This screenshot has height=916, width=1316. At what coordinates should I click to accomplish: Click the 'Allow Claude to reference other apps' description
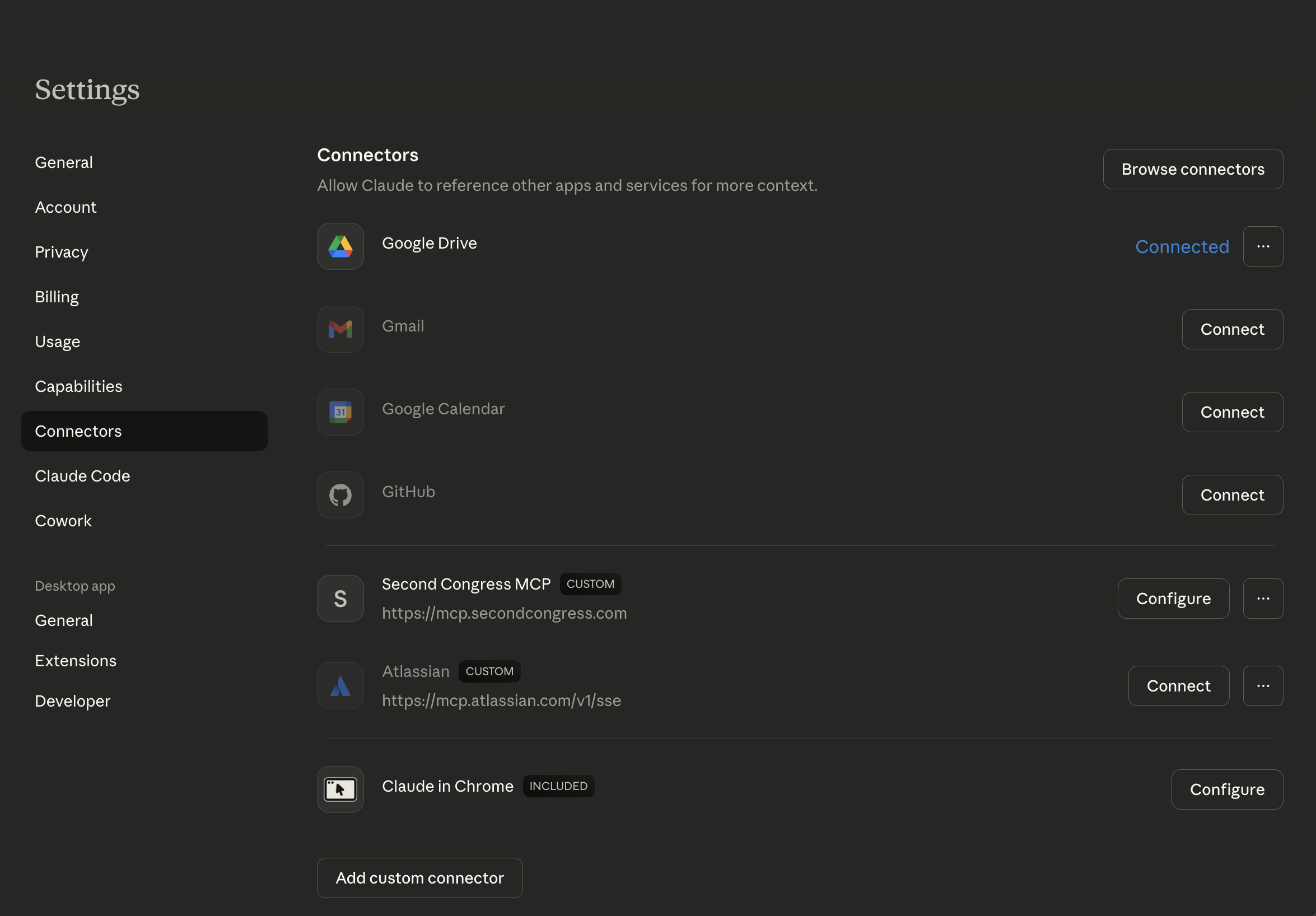567,185
